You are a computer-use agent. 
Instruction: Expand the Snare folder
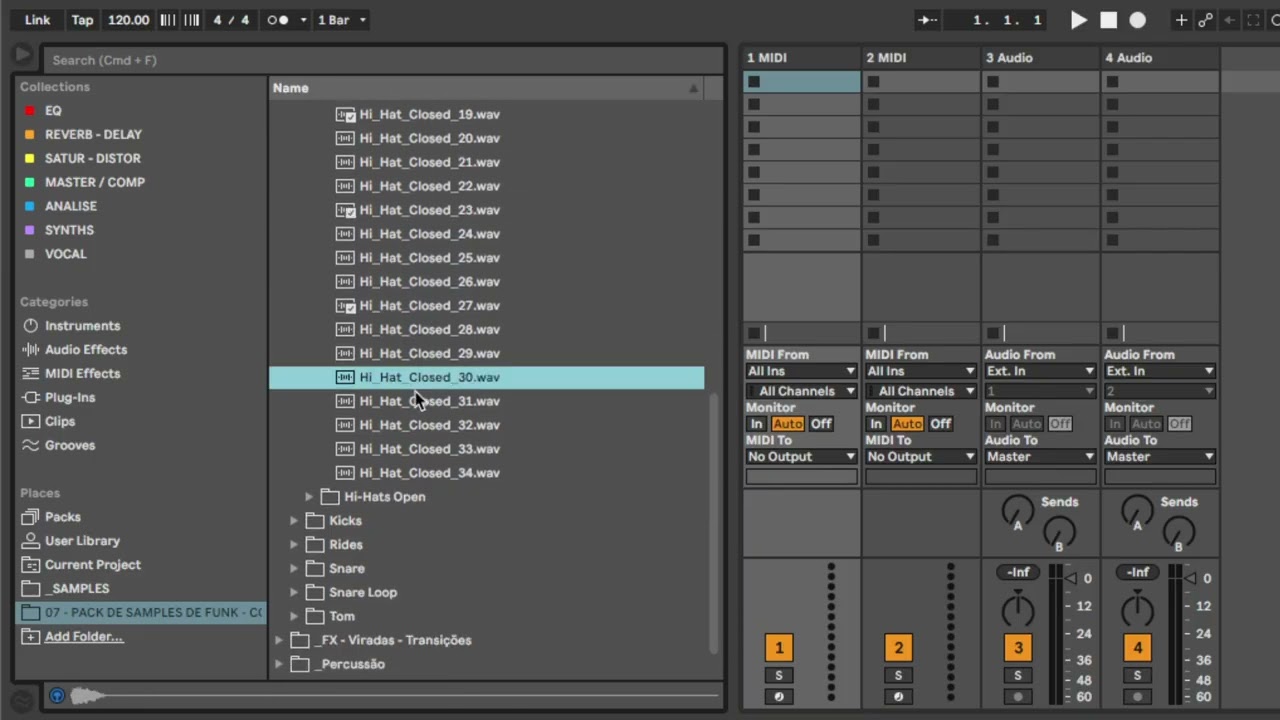coord(294,569)
